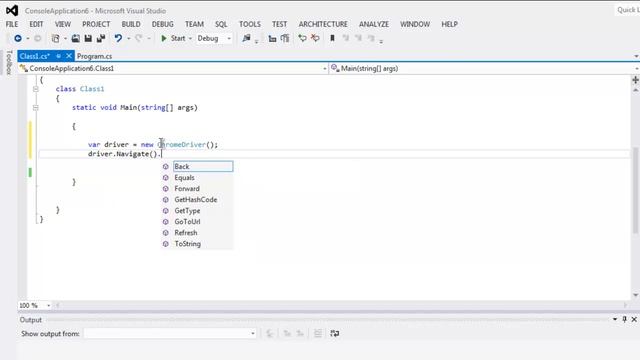Toggle the bookmark toolbar icon

pos(332,38)
